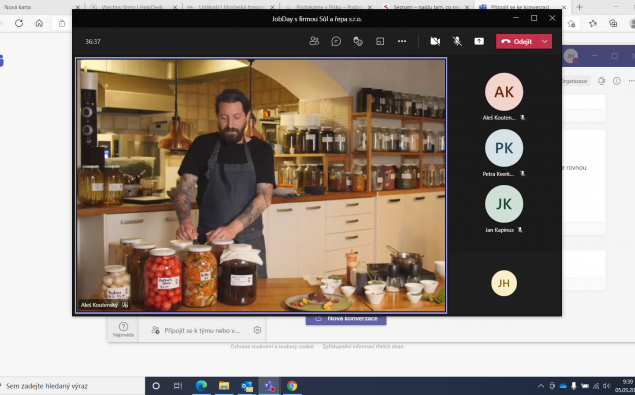Open Zpřístupnění informací třetích stran link
The width and height of the screenshot is (635, 395).
[x=363, y=346]
